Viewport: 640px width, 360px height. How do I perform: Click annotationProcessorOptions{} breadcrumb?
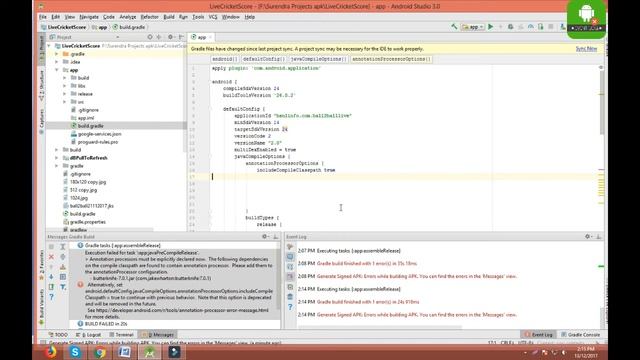tap(391, 59)
